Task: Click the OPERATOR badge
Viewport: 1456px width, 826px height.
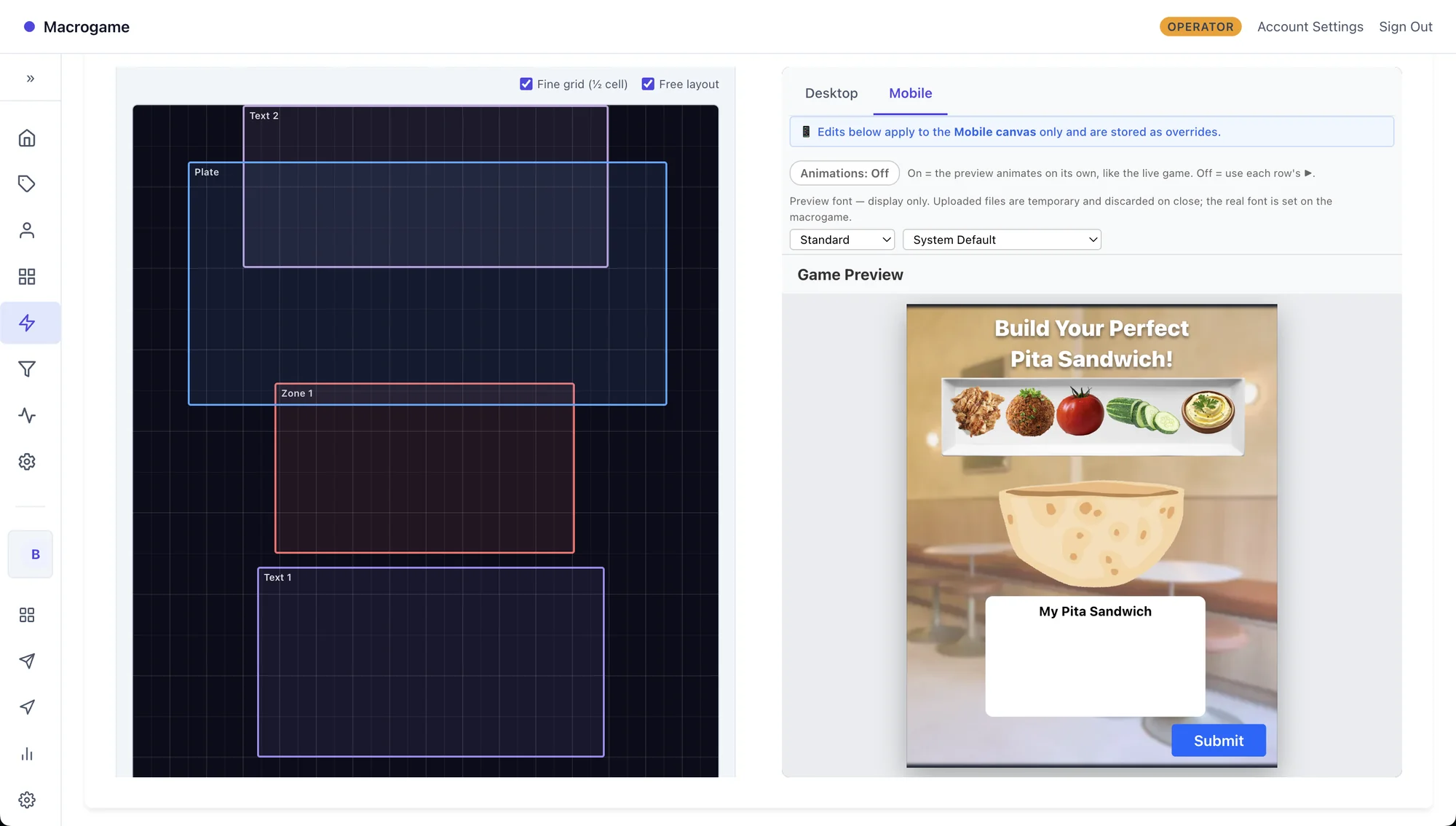Action: coord(1200,27)
